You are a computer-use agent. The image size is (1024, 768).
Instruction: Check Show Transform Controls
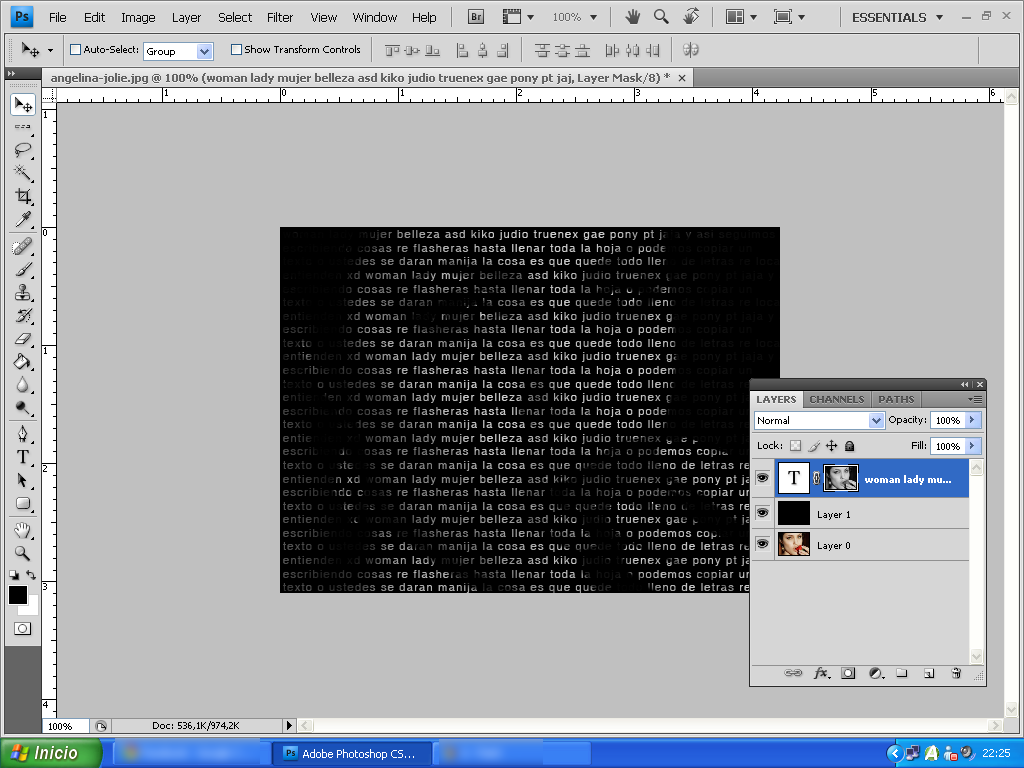pos(237,49)
